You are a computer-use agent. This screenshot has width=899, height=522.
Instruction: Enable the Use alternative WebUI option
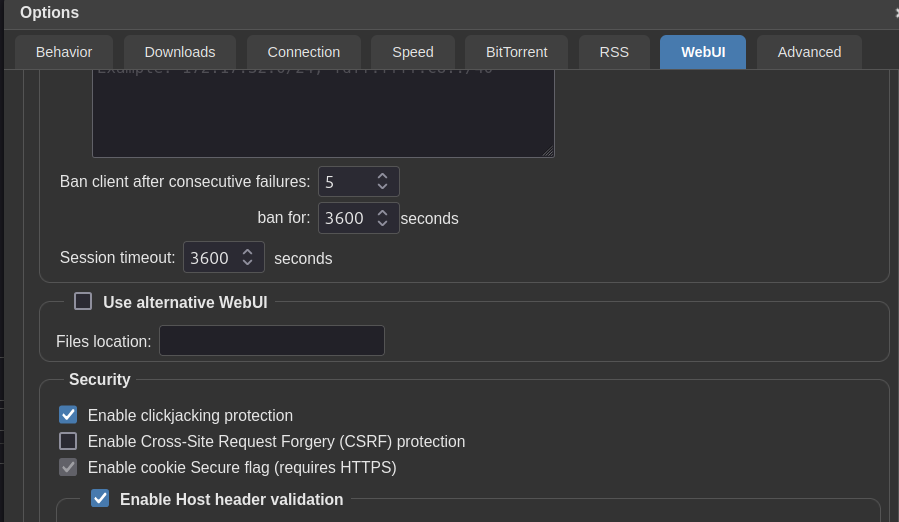pos(83,301)
